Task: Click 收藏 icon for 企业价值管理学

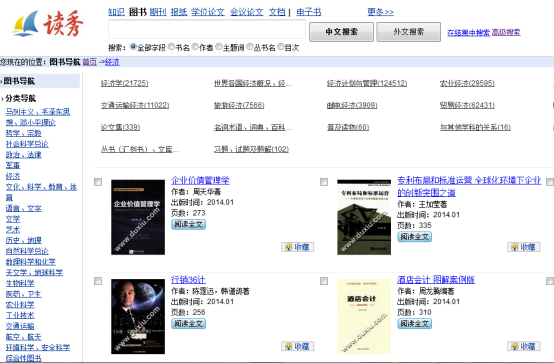Action: pyautogui.click(x=297, y=247)
